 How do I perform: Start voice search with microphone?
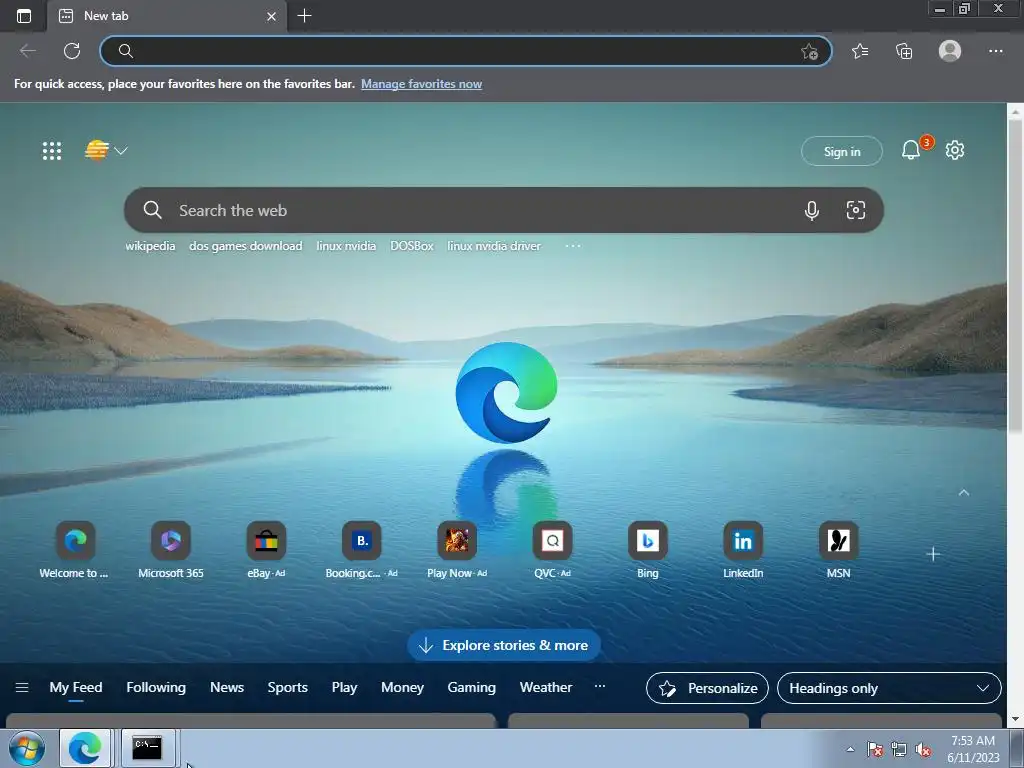812,210
